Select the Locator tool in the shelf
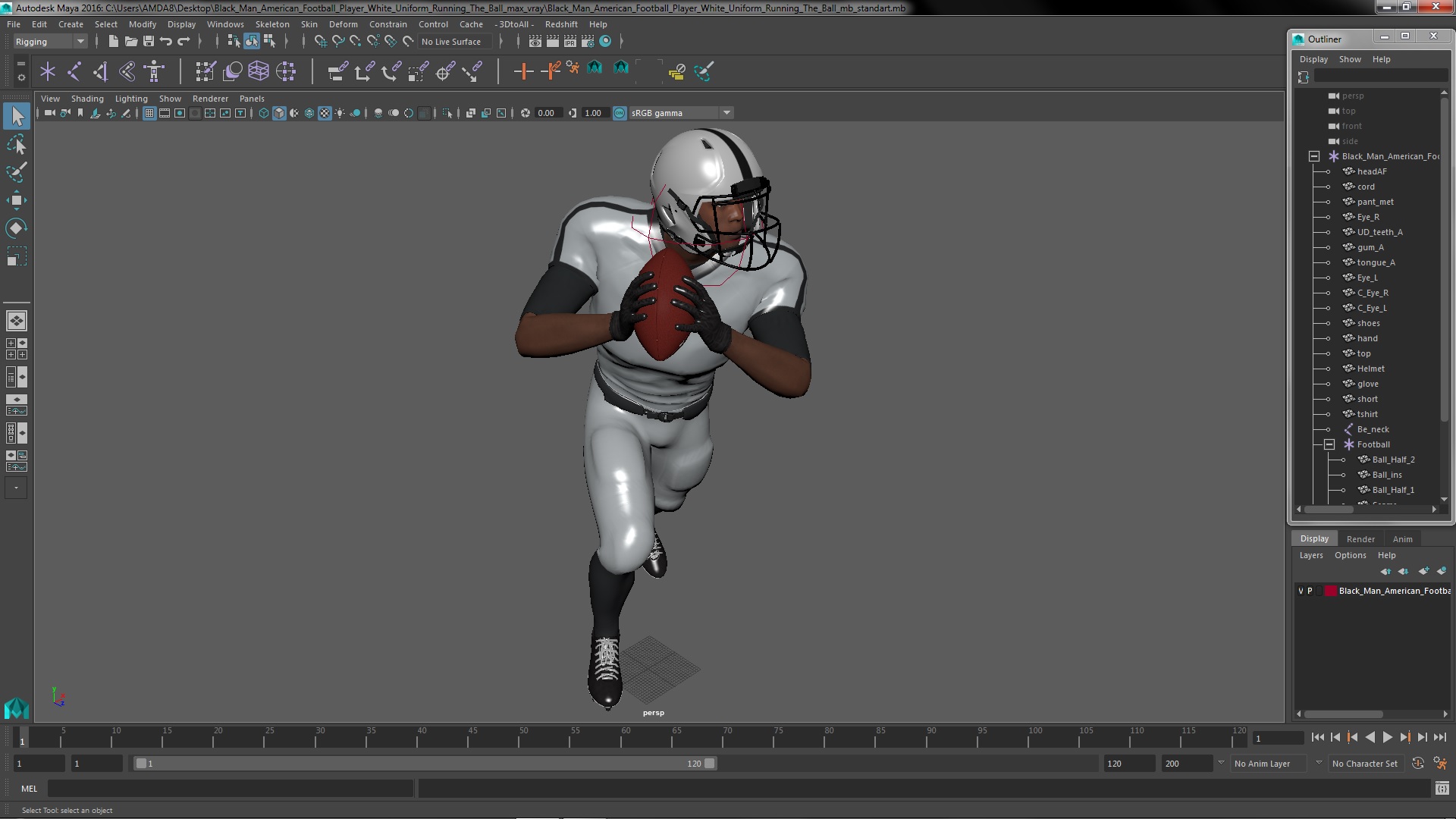The width and height of the screenshot is (1456, 819). pyautogui.click(x=48, y=71)
